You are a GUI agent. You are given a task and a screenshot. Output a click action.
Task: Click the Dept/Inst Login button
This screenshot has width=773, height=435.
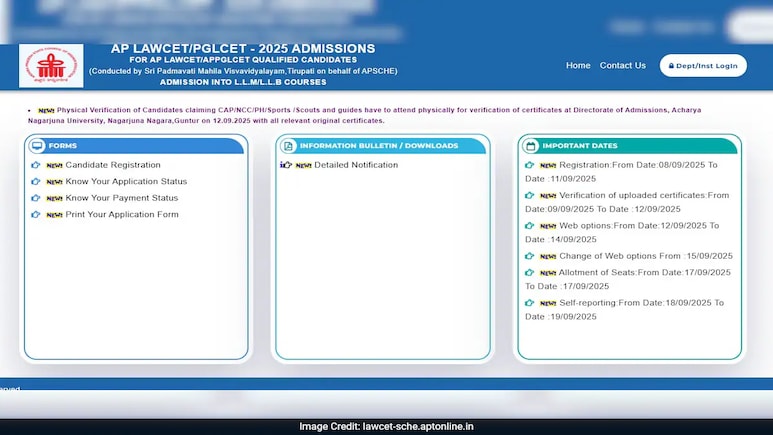tap(703, 66)
